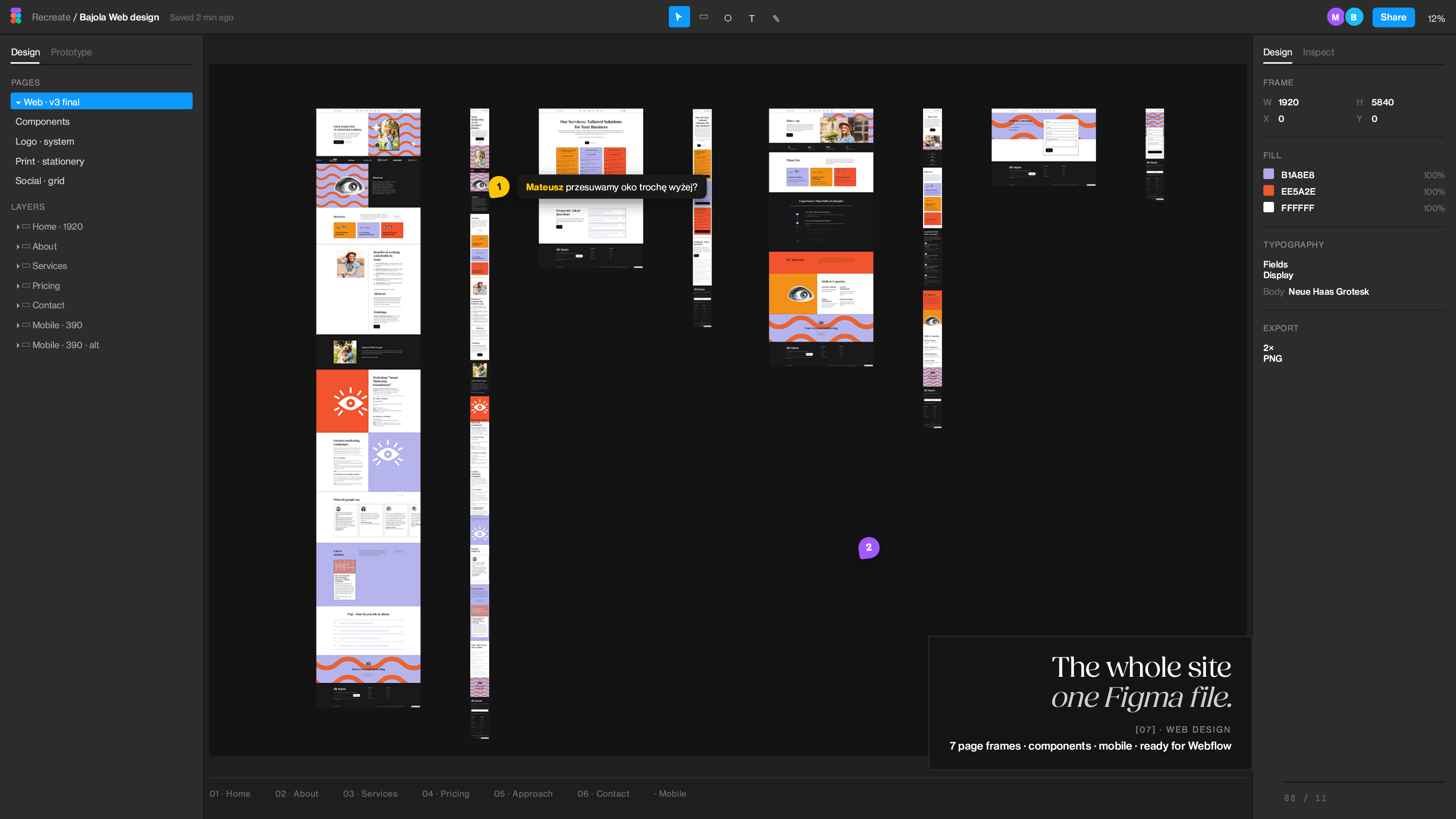Click the blue B user avatar
Image resolution: width=1456 pixels, height=819 pixels.
coord(1354,17)
